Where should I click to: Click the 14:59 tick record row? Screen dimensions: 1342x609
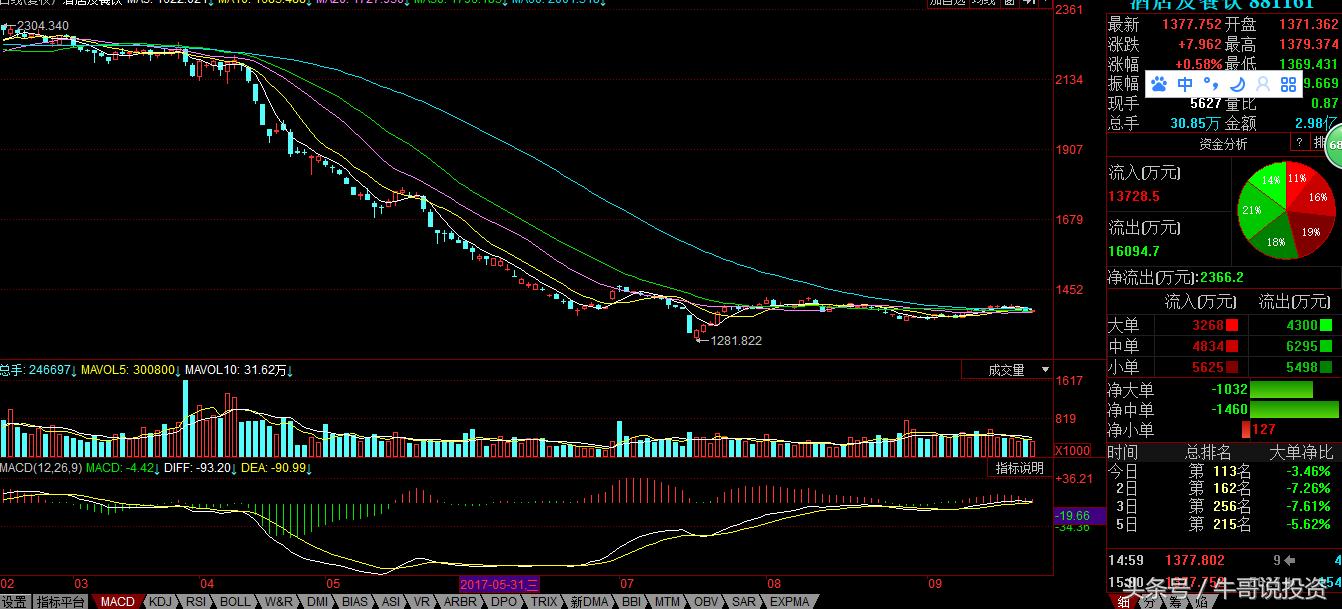1222,561
